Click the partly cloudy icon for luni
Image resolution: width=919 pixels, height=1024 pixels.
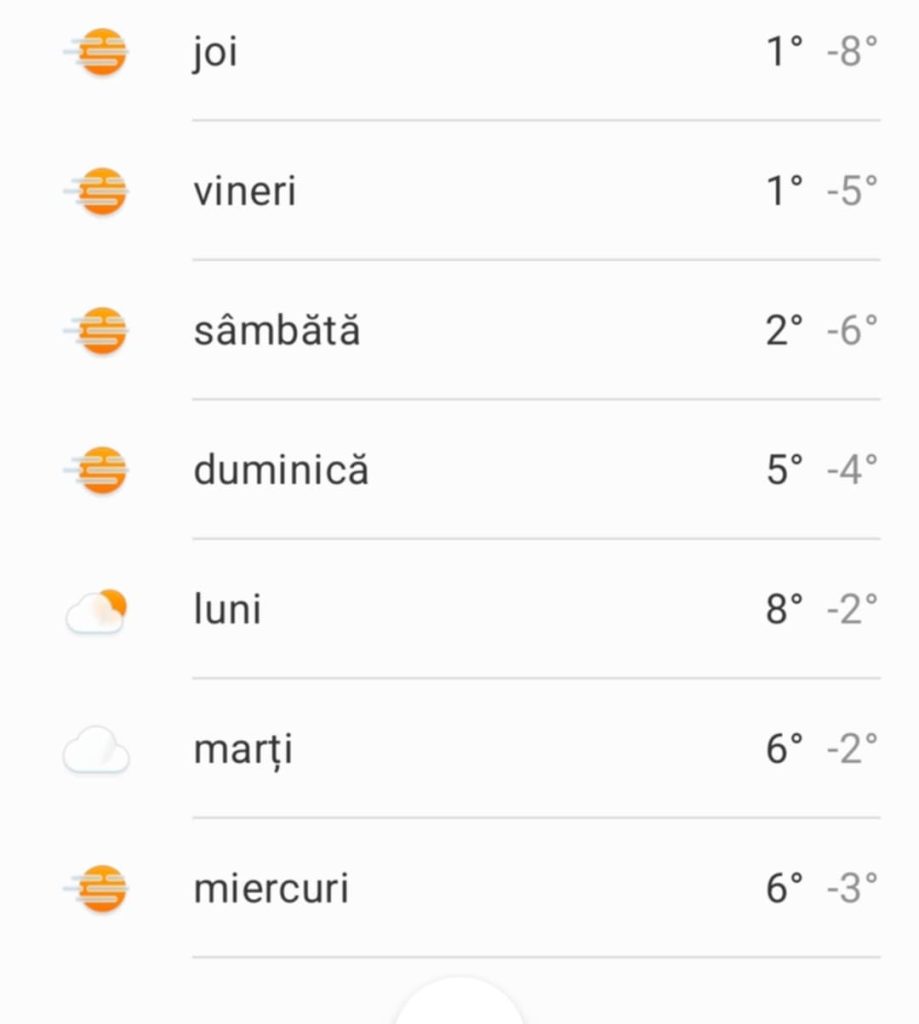tap(97, 610)
